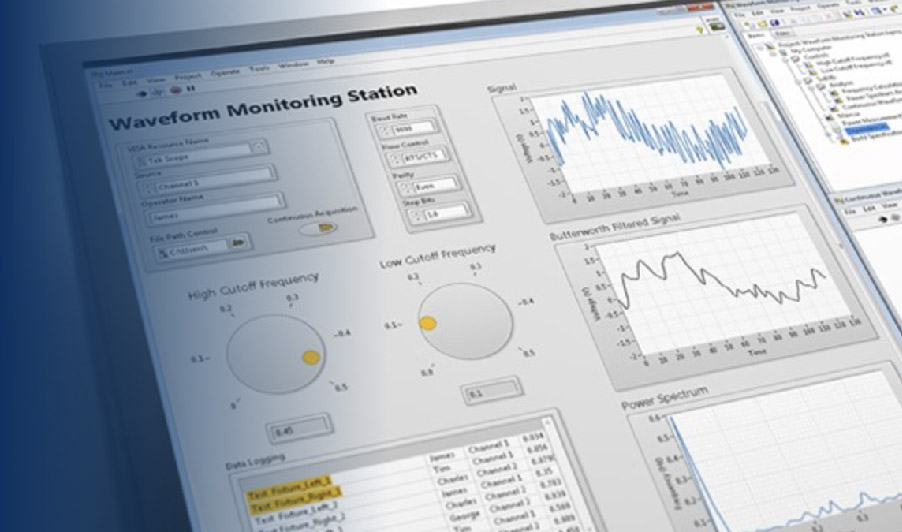Screen dimensions: 902x532
Task: Open the Project menu in Main.vi
Action: pyautogui.click(x=188, y=76)
